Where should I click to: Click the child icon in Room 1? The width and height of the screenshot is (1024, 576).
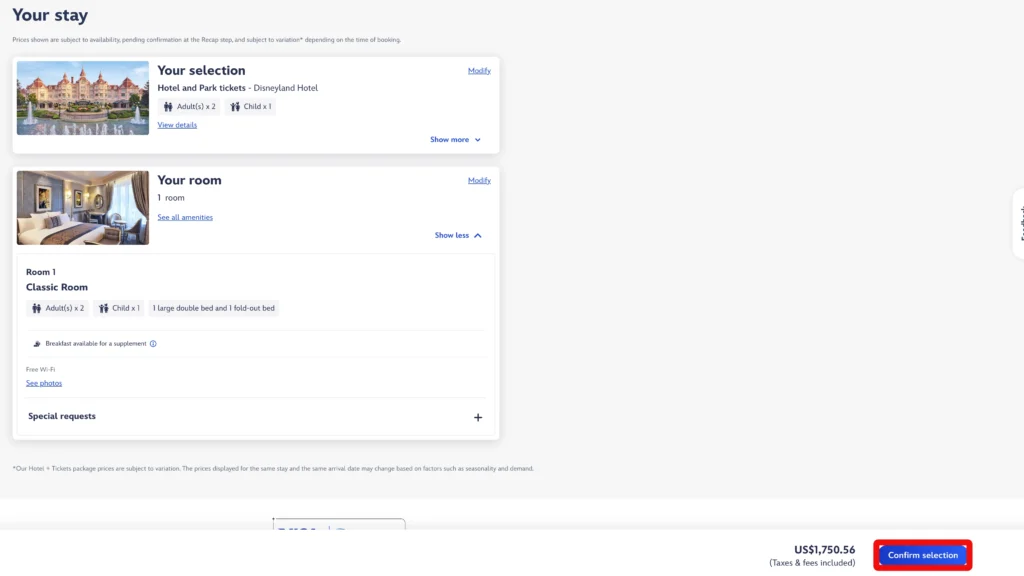click(x=103, y=308)
